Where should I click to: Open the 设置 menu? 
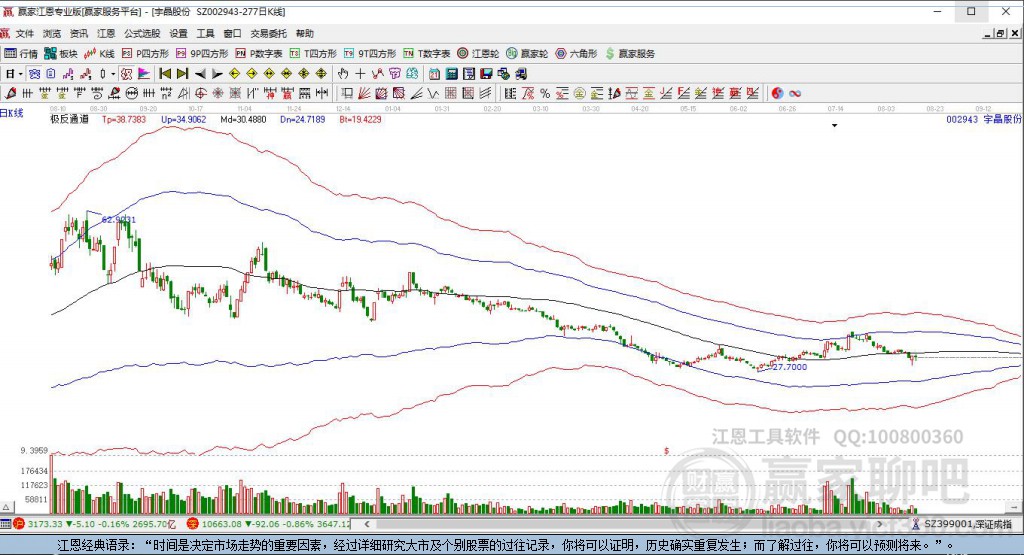pos(178,33)
